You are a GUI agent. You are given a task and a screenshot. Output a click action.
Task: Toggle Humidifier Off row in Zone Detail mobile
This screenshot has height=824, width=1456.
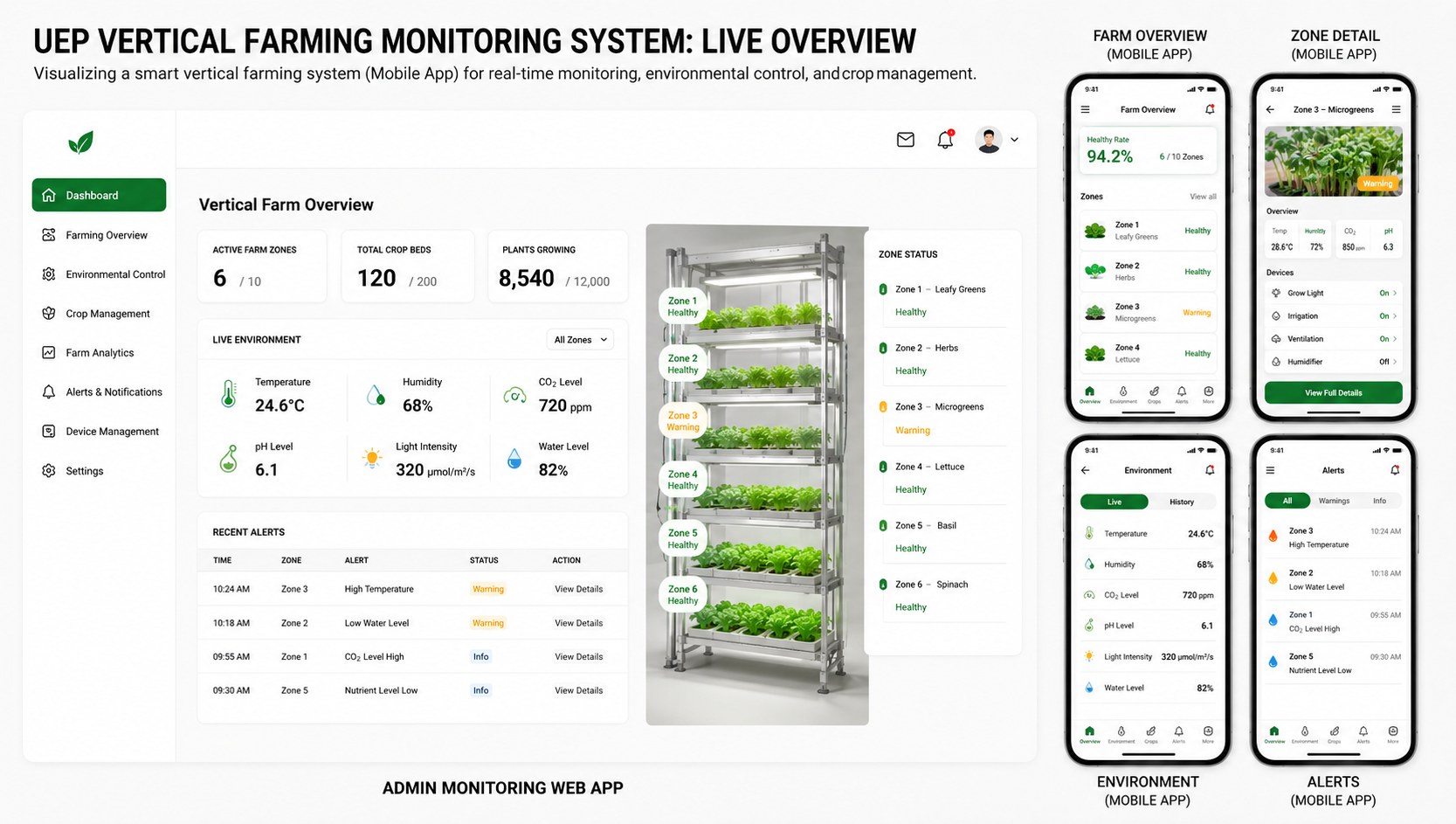click(1334, 362)
